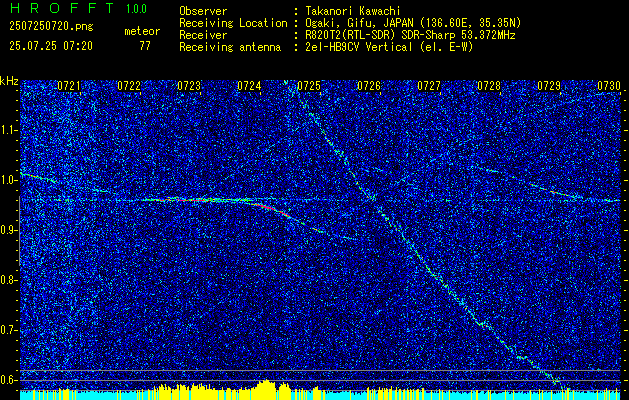Click the 0.9 kHz axis label

[8, 230]
